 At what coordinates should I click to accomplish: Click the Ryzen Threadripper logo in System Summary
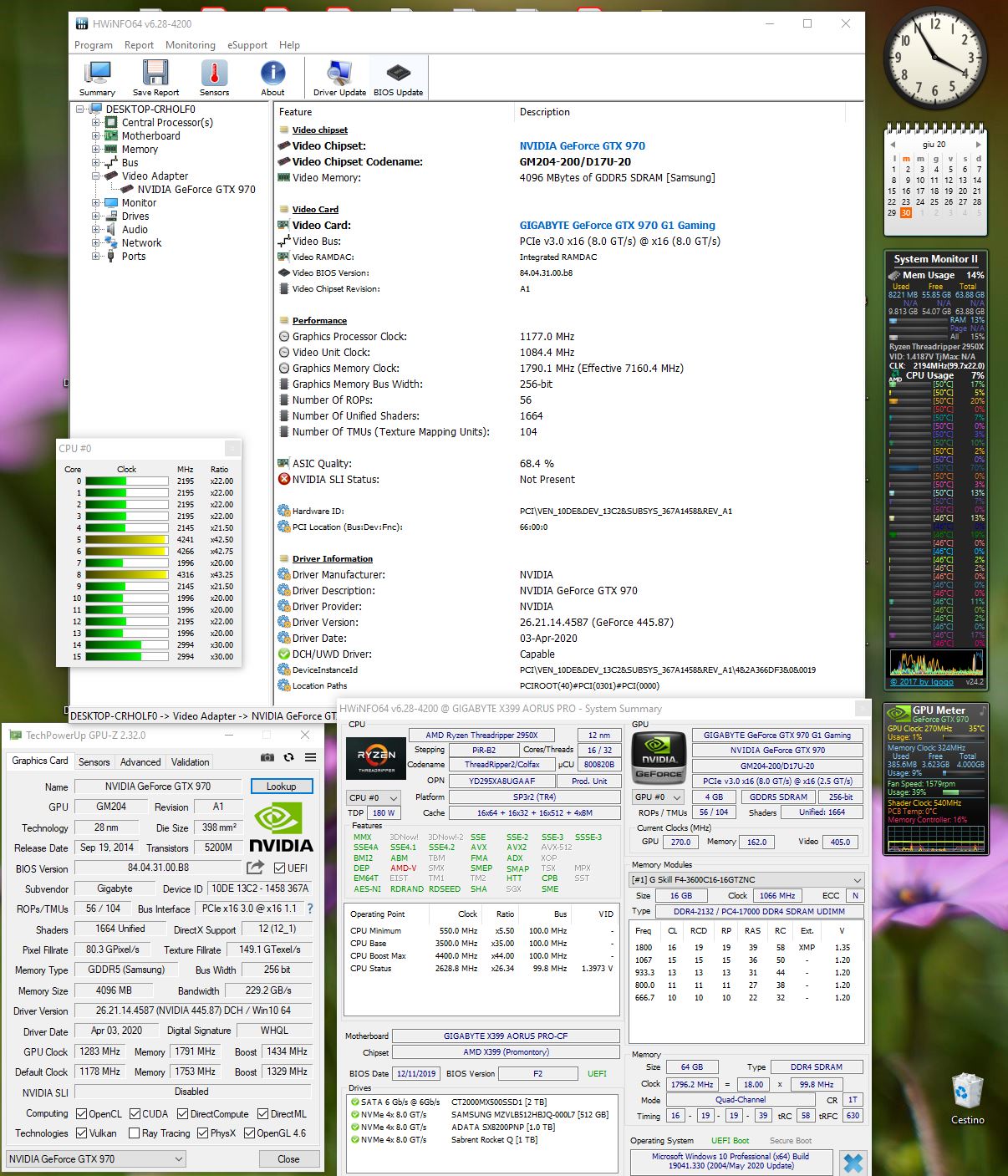click(x=376, y=758)
